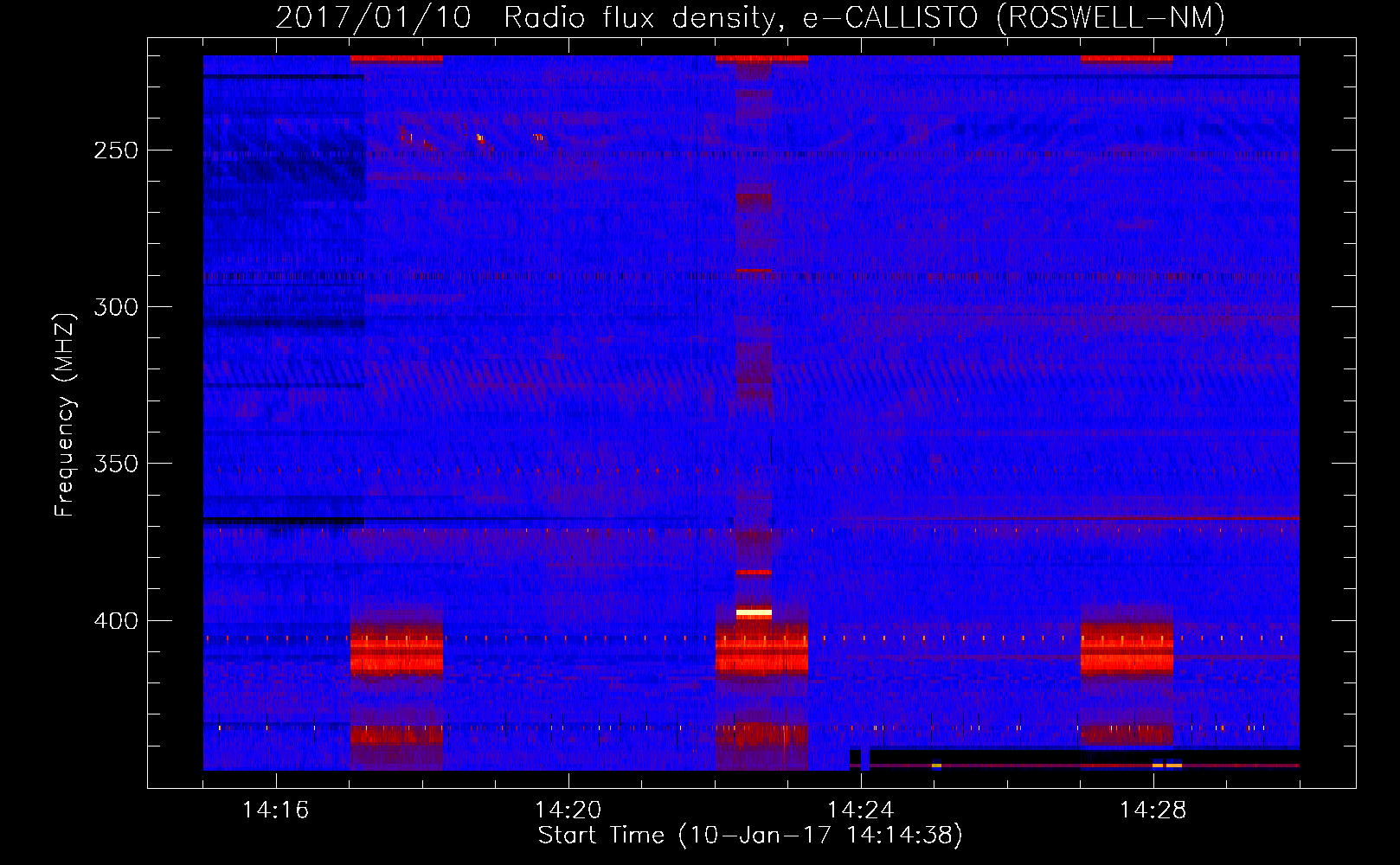Click the 'Frequency (MHZ)' y-axis label
Screen dimensions: 1400x865
pyautogui.click(x=65, y=414)
